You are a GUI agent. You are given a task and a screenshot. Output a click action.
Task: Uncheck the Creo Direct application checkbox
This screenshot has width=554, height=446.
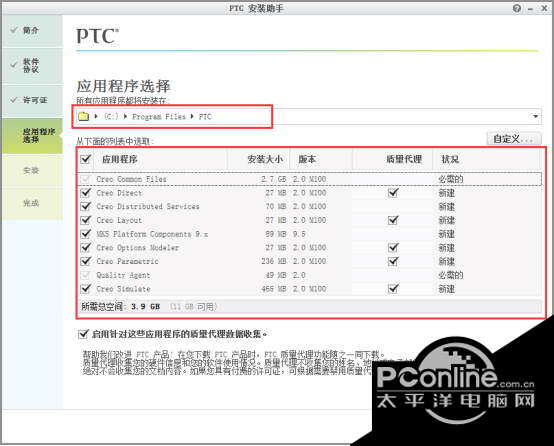click(x=86, y=193)
